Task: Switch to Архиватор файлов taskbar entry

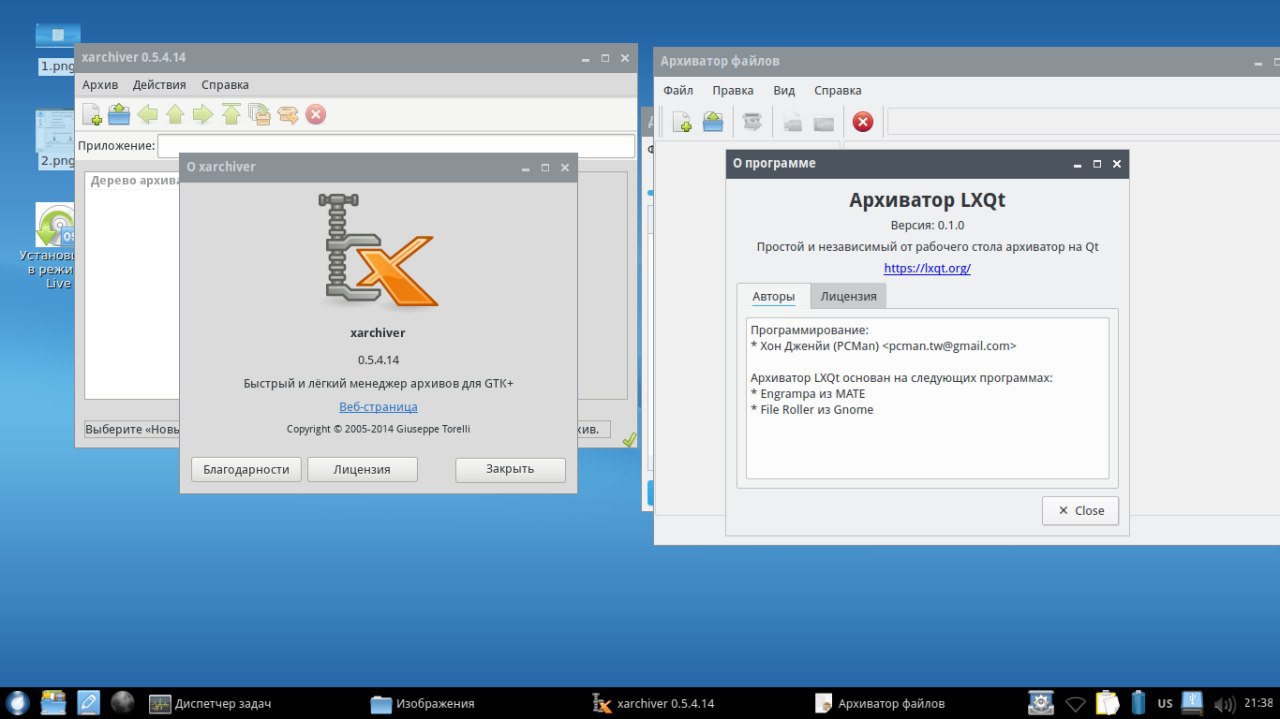Action: point(880,703)
